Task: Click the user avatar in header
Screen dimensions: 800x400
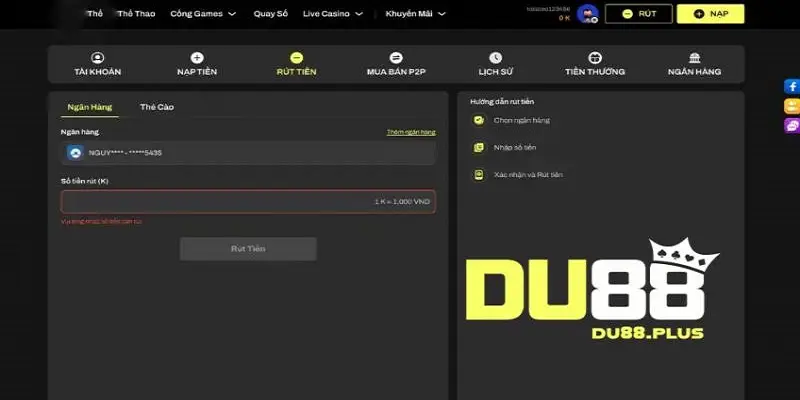Action: [587, 14]
